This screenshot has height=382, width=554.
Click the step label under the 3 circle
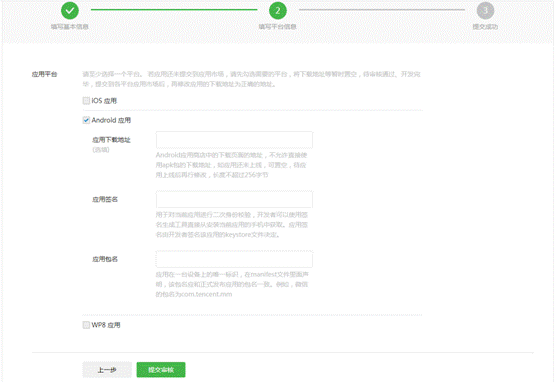coord(485,27)
